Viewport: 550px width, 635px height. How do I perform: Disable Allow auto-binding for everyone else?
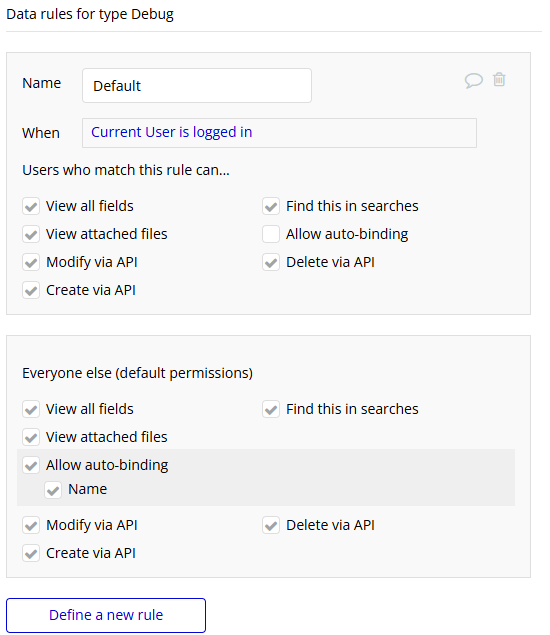coord(31,465)
